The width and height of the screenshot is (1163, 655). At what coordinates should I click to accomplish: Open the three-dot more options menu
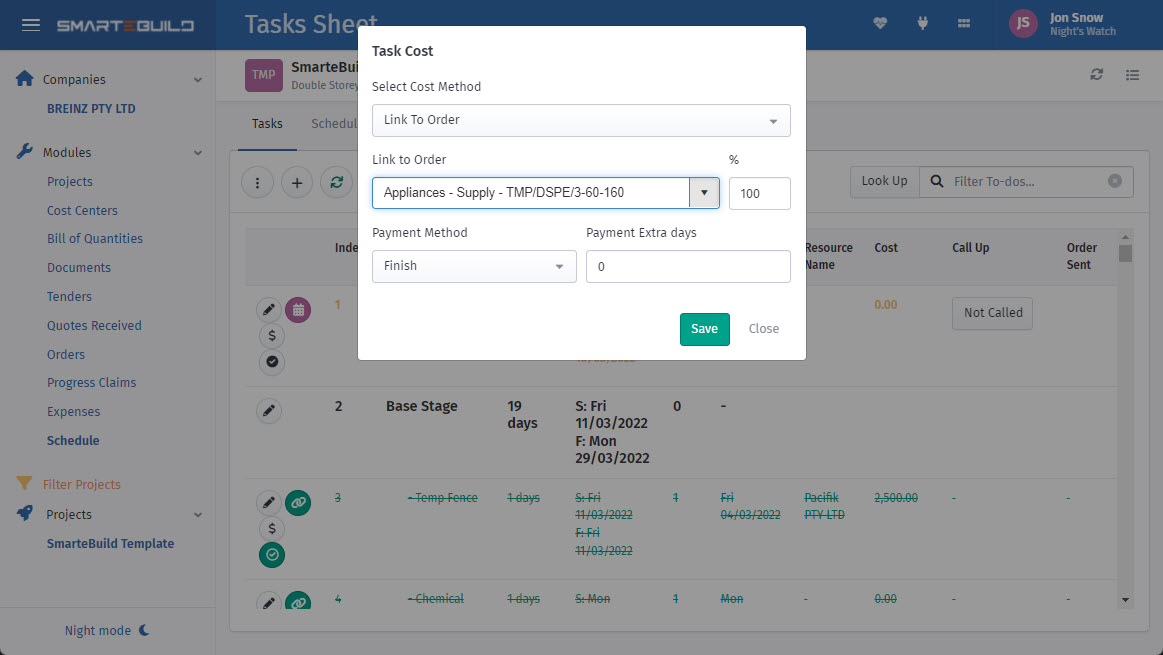coord(257,182)
